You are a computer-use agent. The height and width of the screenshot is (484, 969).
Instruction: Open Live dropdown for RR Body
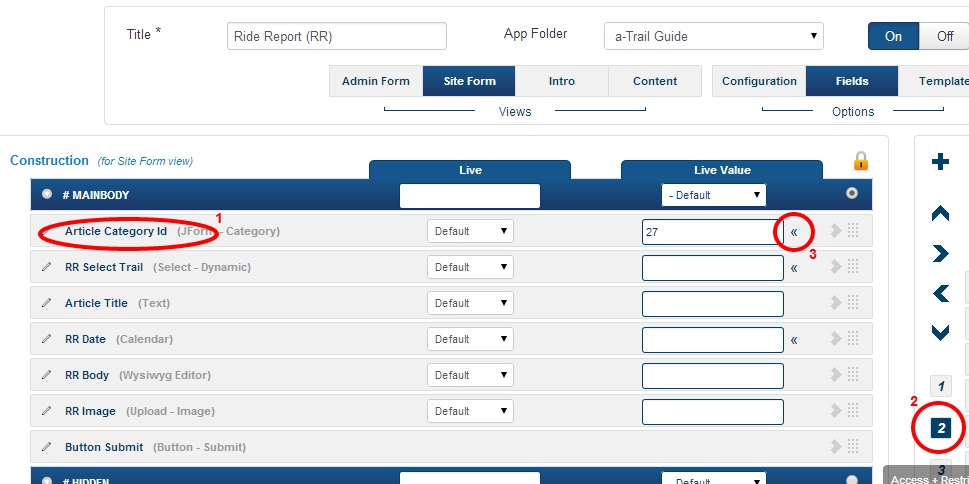tap(470, 375)
